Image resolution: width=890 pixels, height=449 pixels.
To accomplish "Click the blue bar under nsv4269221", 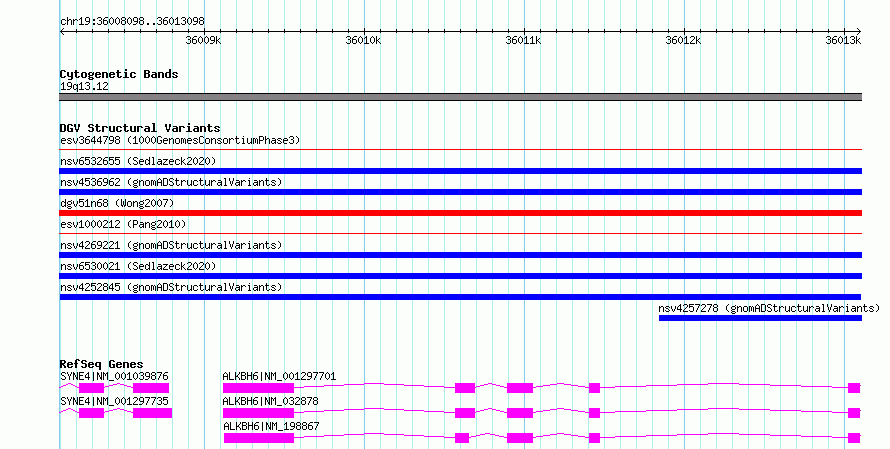I will click(x=460, y=255).
